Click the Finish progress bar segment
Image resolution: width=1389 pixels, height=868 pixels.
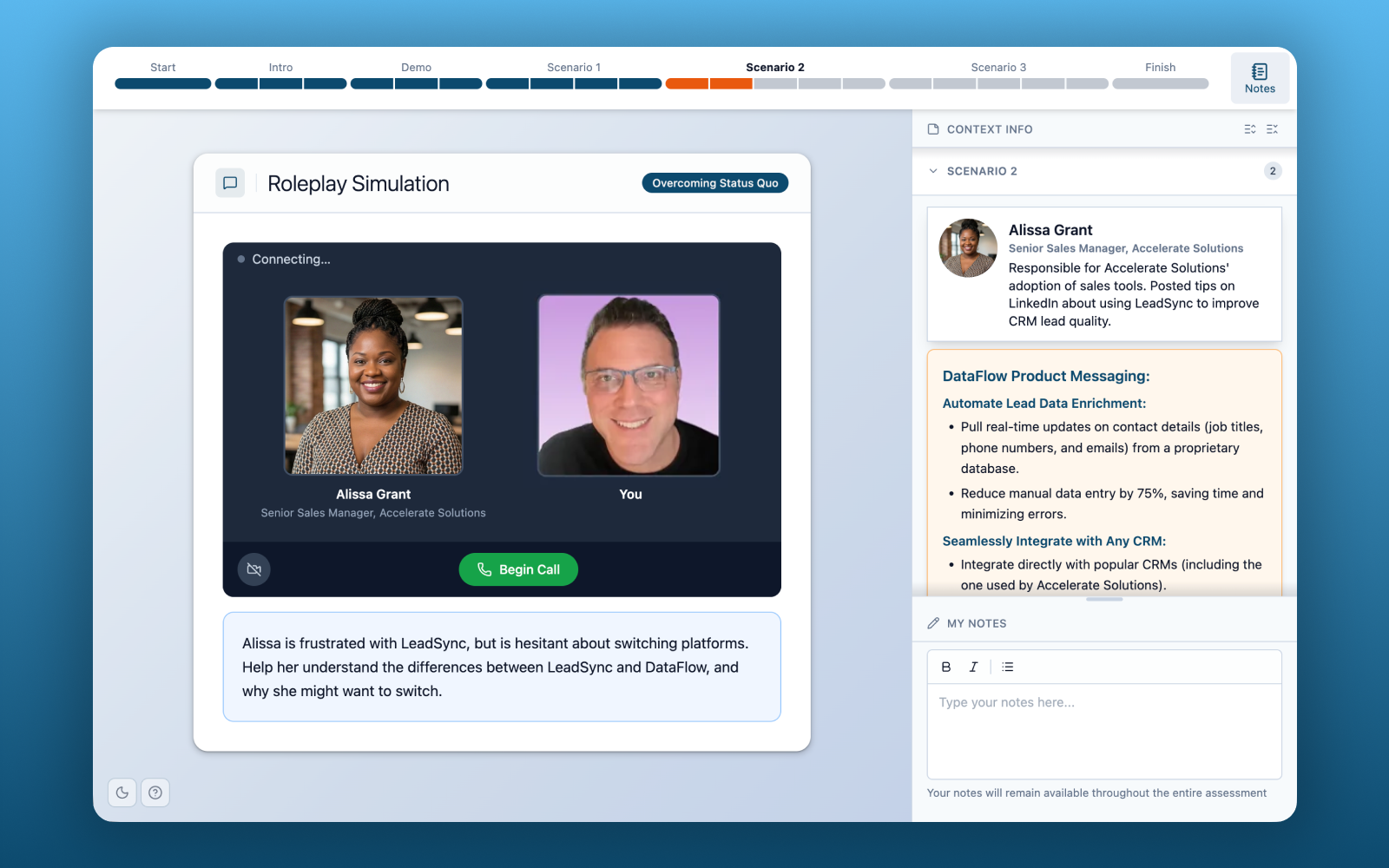pos(1161,84)
